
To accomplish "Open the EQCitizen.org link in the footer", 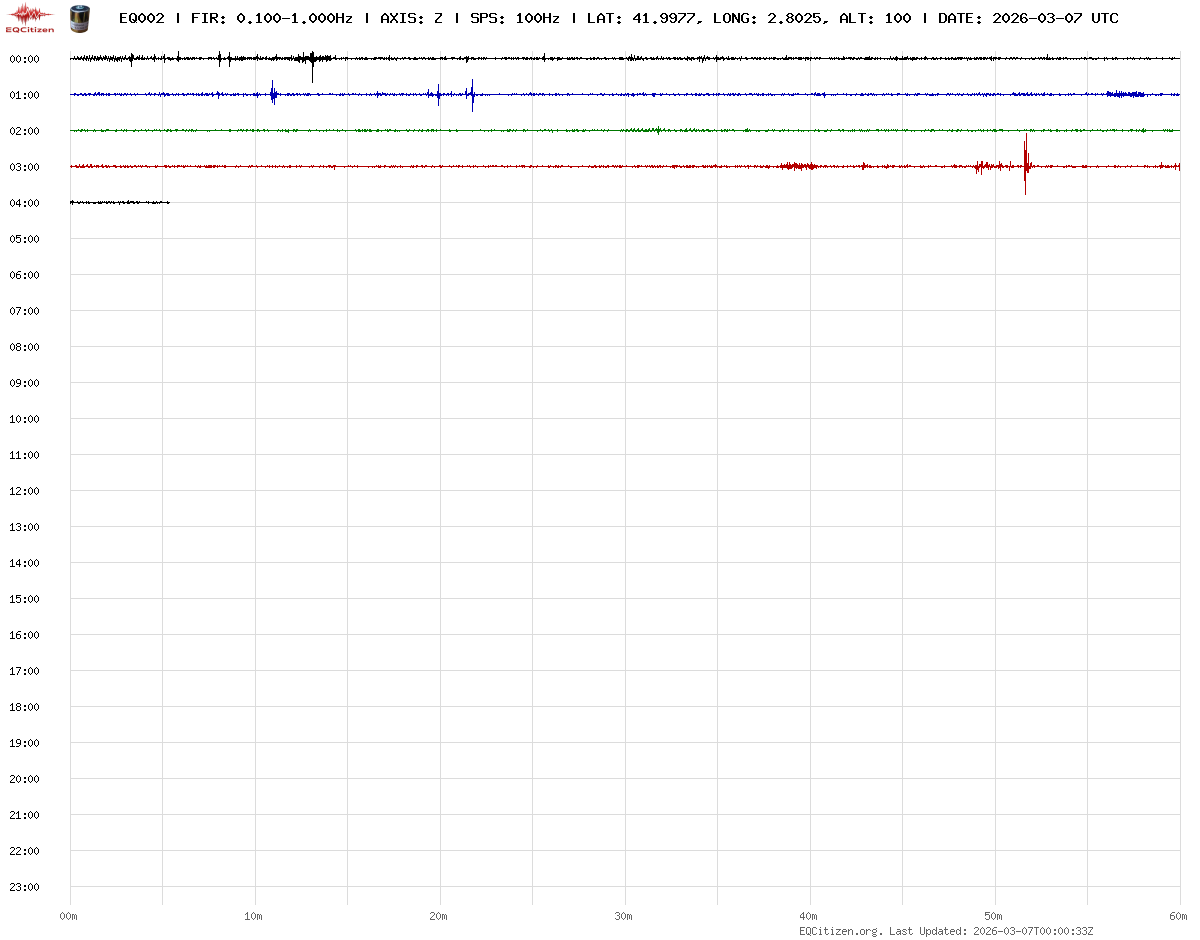I will click(x=840, y=931).
